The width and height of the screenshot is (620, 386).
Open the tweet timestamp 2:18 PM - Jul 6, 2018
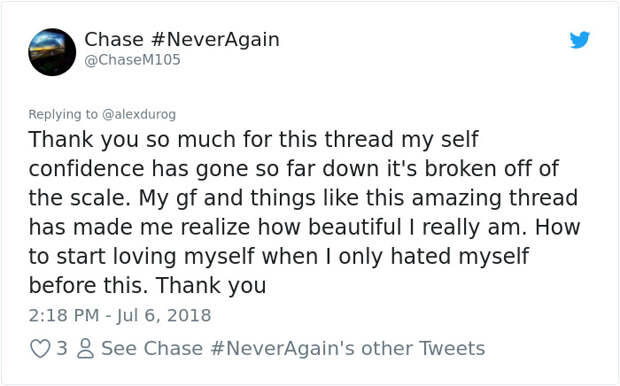point(120,316)
